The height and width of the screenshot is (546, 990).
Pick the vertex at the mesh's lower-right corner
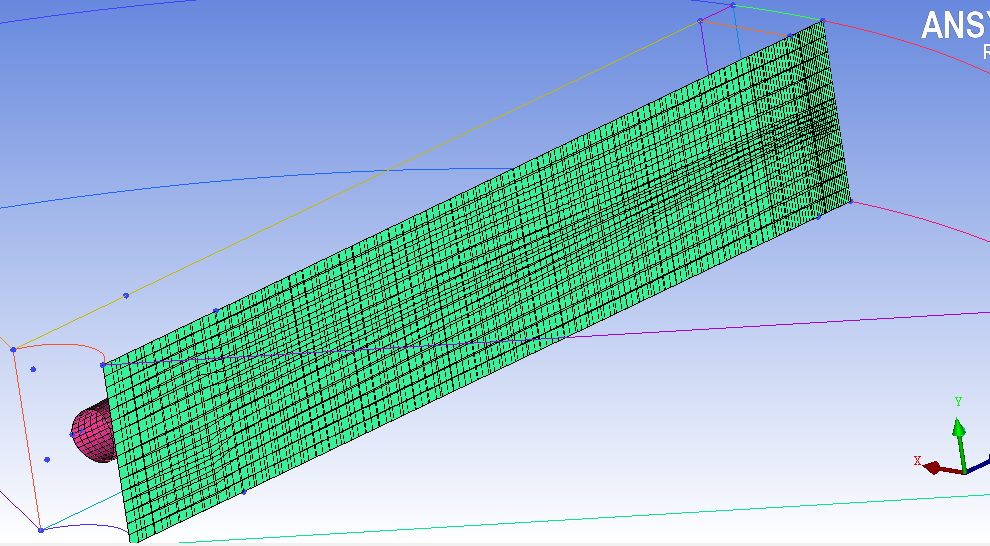coord(850,202)
